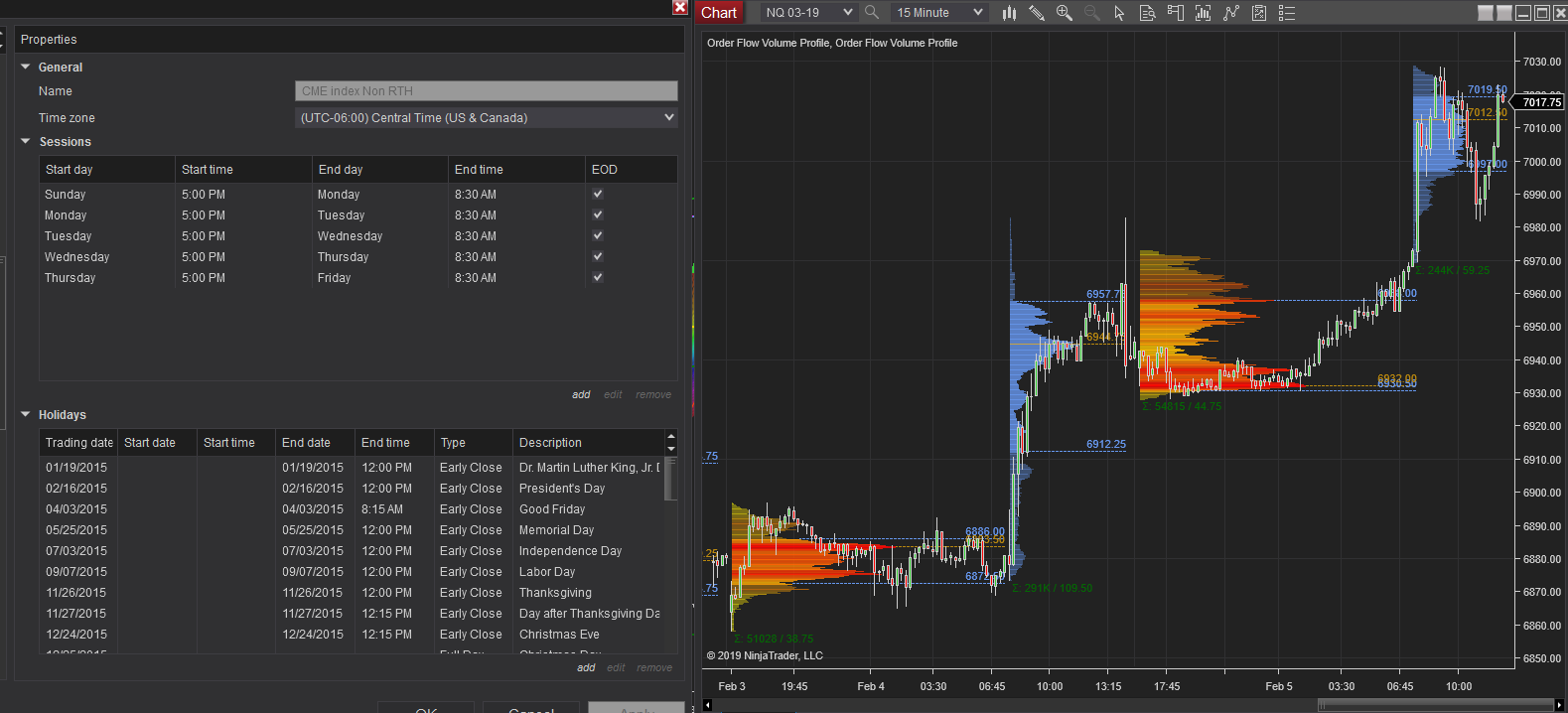The width and height of the screenshot is (1568, 713).
Task: Select the Sunday 5:00 PM session row
Action: (x=358, y=195)
